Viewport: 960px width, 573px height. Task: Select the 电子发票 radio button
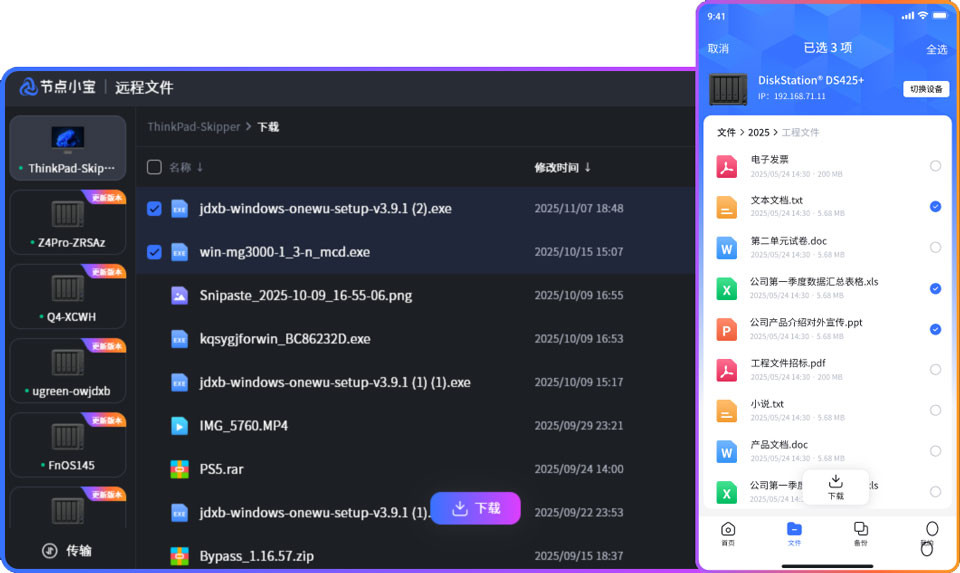coord(935,166)
